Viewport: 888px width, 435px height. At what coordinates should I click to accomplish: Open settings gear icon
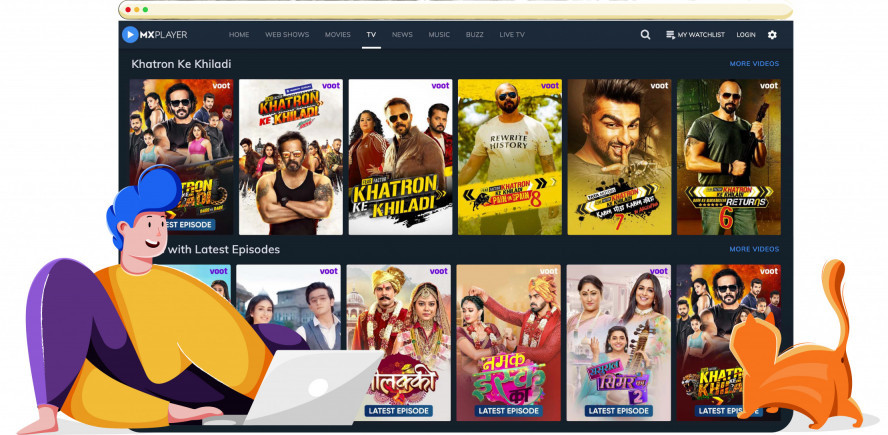[x=772, y=35]
